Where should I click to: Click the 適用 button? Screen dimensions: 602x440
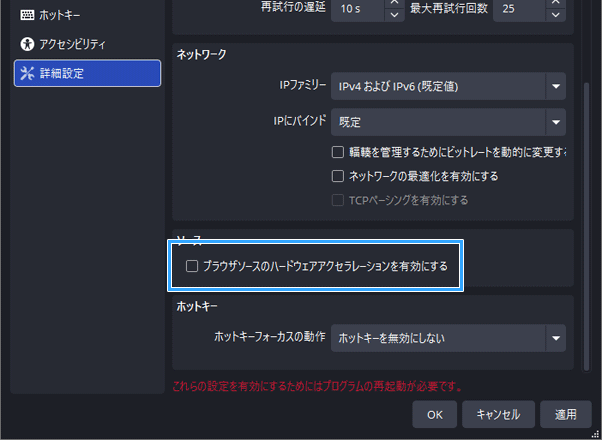click(x=566, y=414)
